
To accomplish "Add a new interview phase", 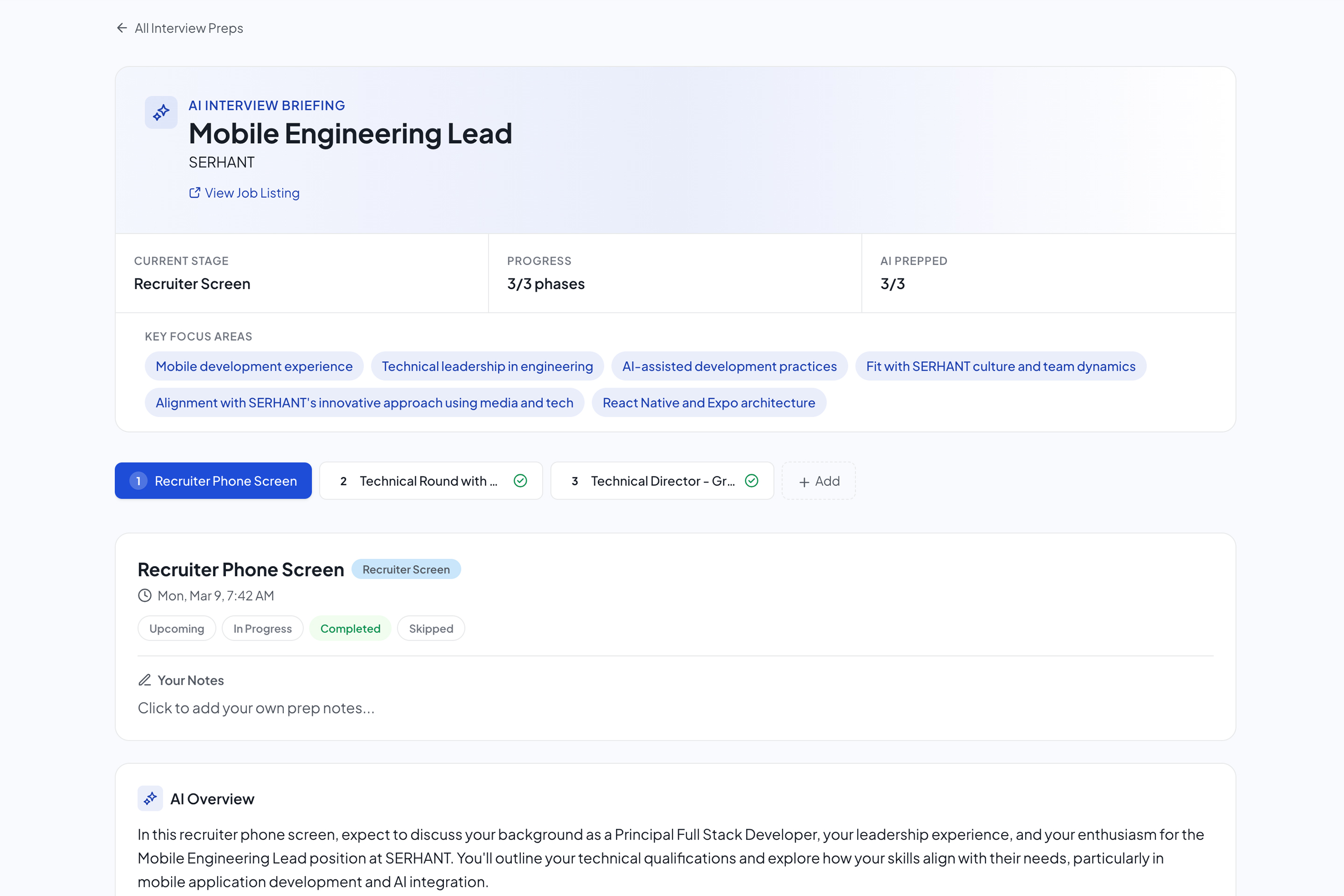I will point(818,481).
